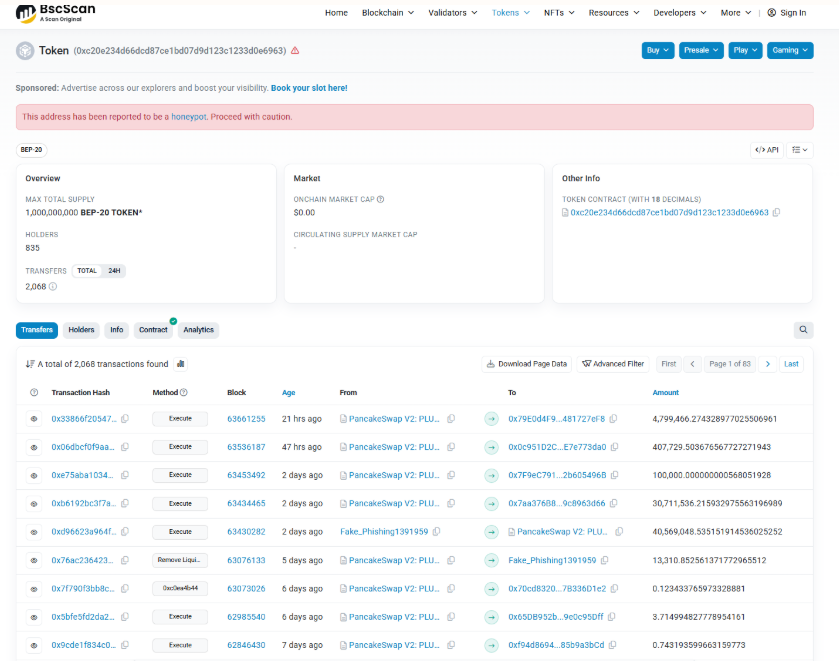The width and height of the screenshot is (839, 661).
Task: Click the help icon next to Method
Action: point(183,393)
